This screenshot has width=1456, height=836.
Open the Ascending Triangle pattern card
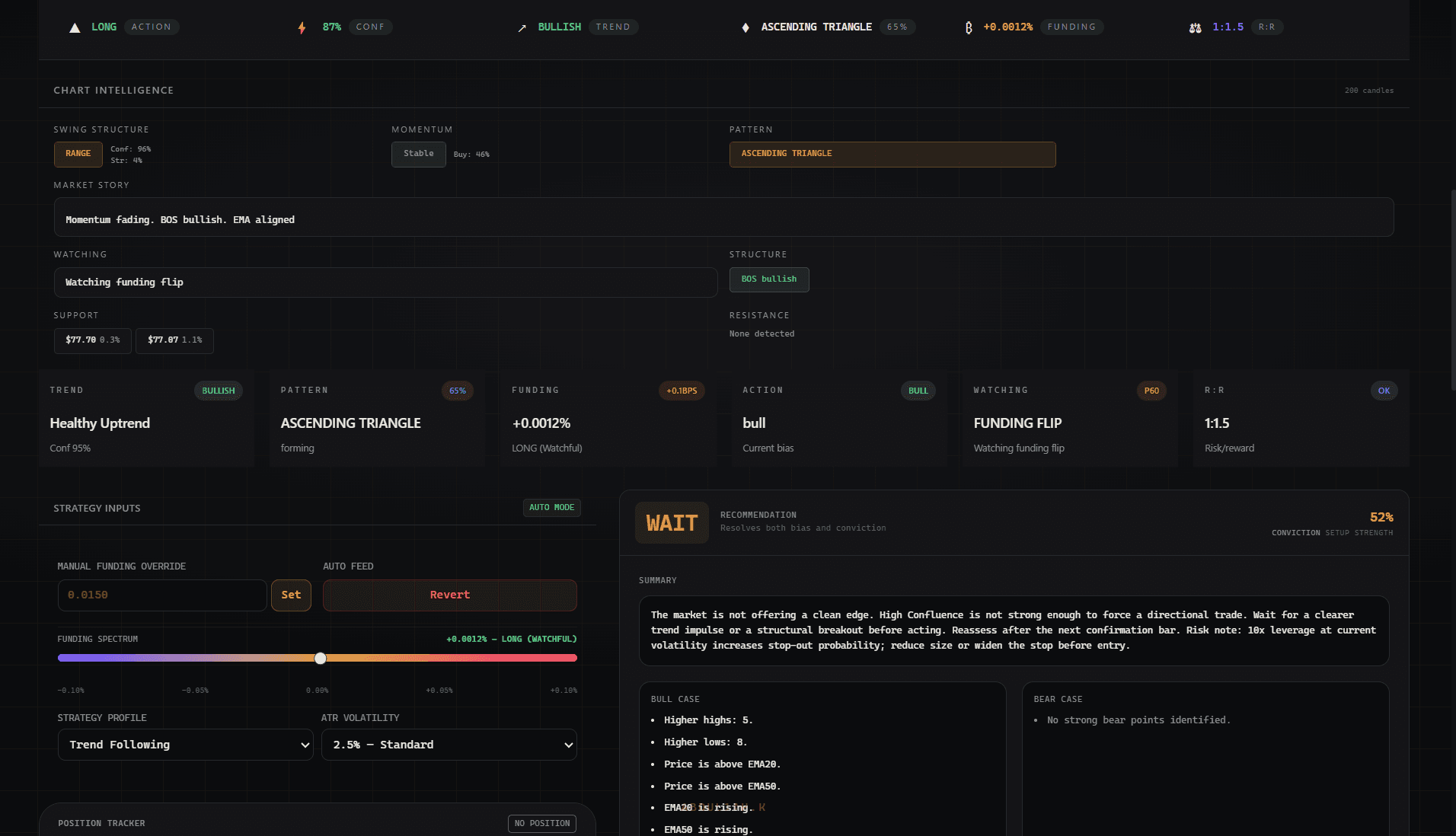click(x=377, y=419)
